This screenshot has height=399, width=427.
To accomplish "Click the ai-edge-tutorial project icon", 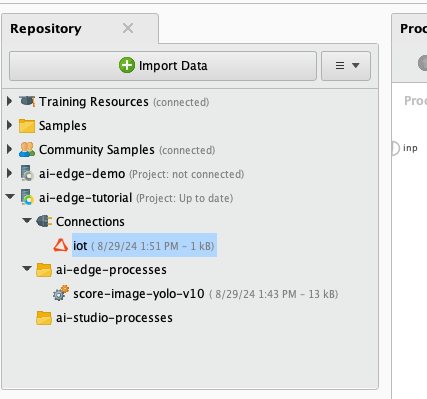I will coord(27,197).
